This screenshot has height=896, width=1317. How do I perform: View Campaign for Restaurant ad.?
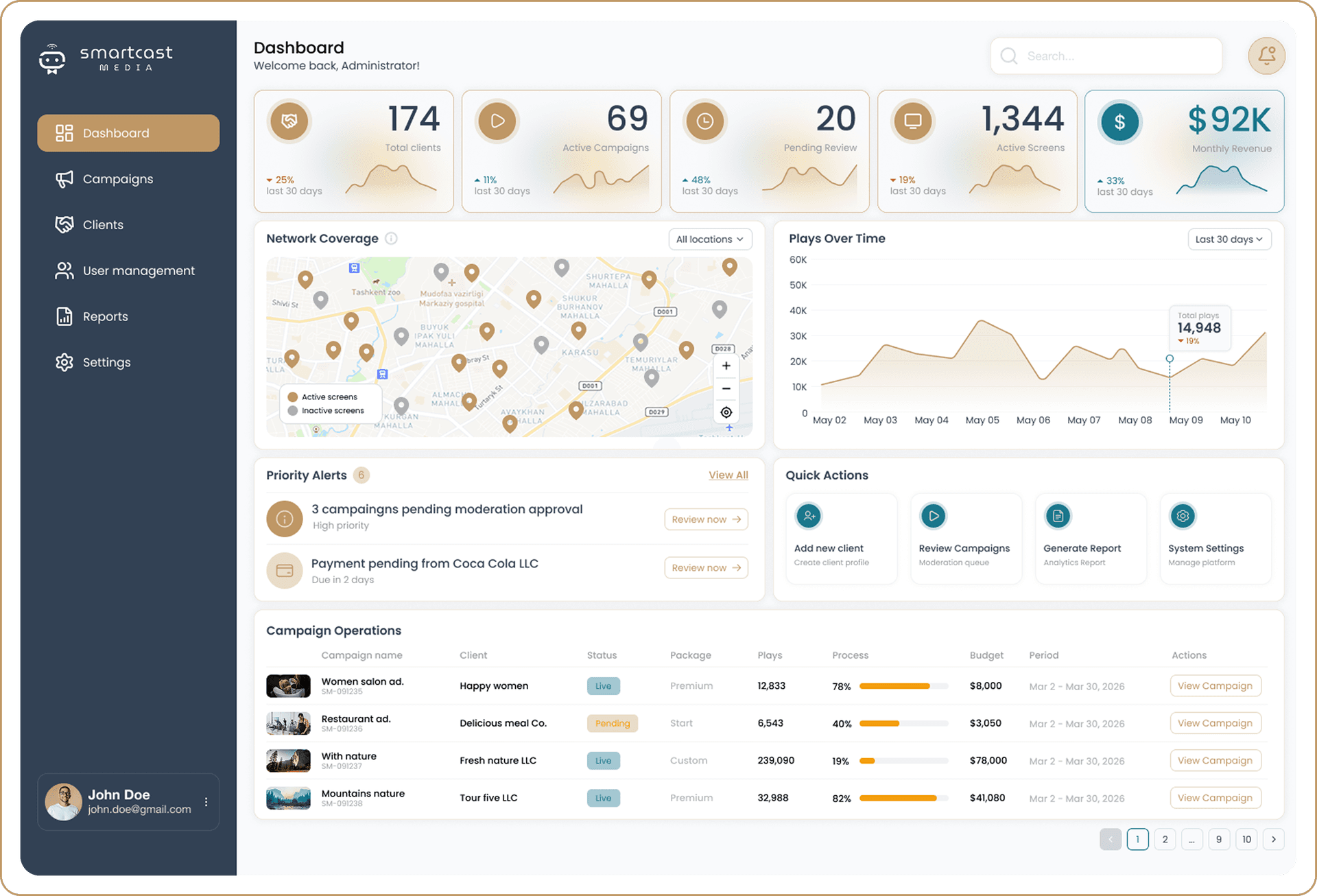click(x=1215, y=723)
